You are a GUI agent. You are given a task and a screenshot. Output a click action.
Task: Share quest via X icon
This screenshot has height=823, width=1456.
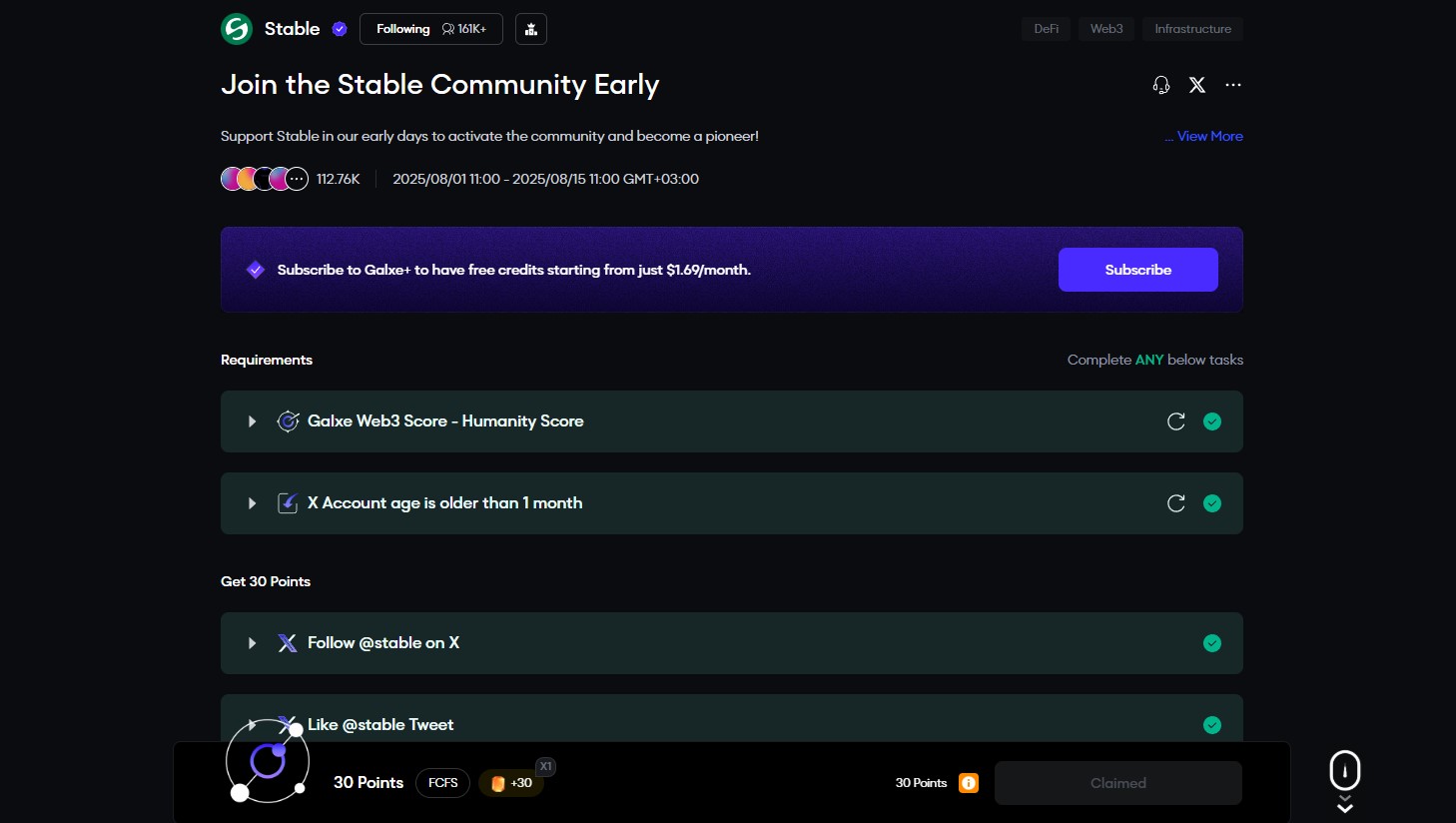[x=1197, y=85]
